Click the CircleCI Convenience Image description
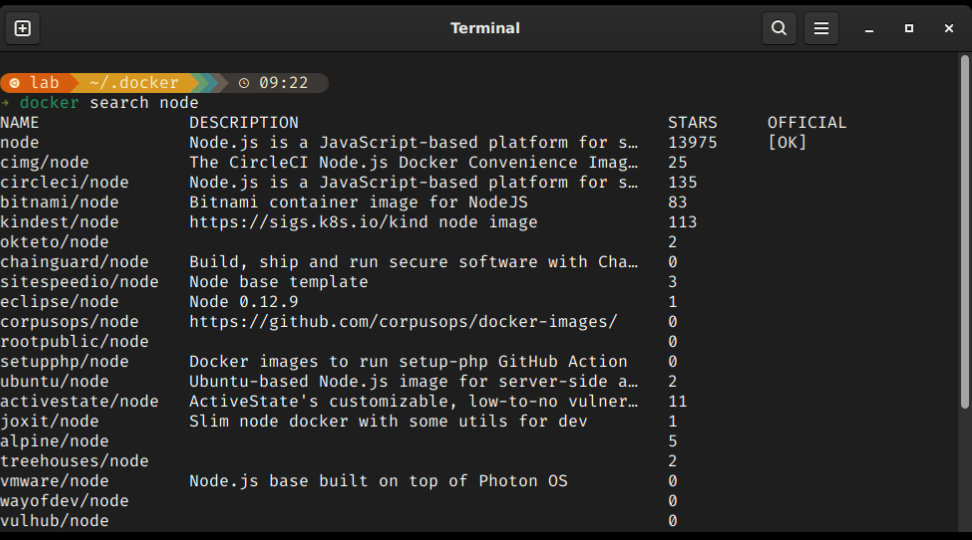This screenshot has height=540, width=972. (413, 162)
